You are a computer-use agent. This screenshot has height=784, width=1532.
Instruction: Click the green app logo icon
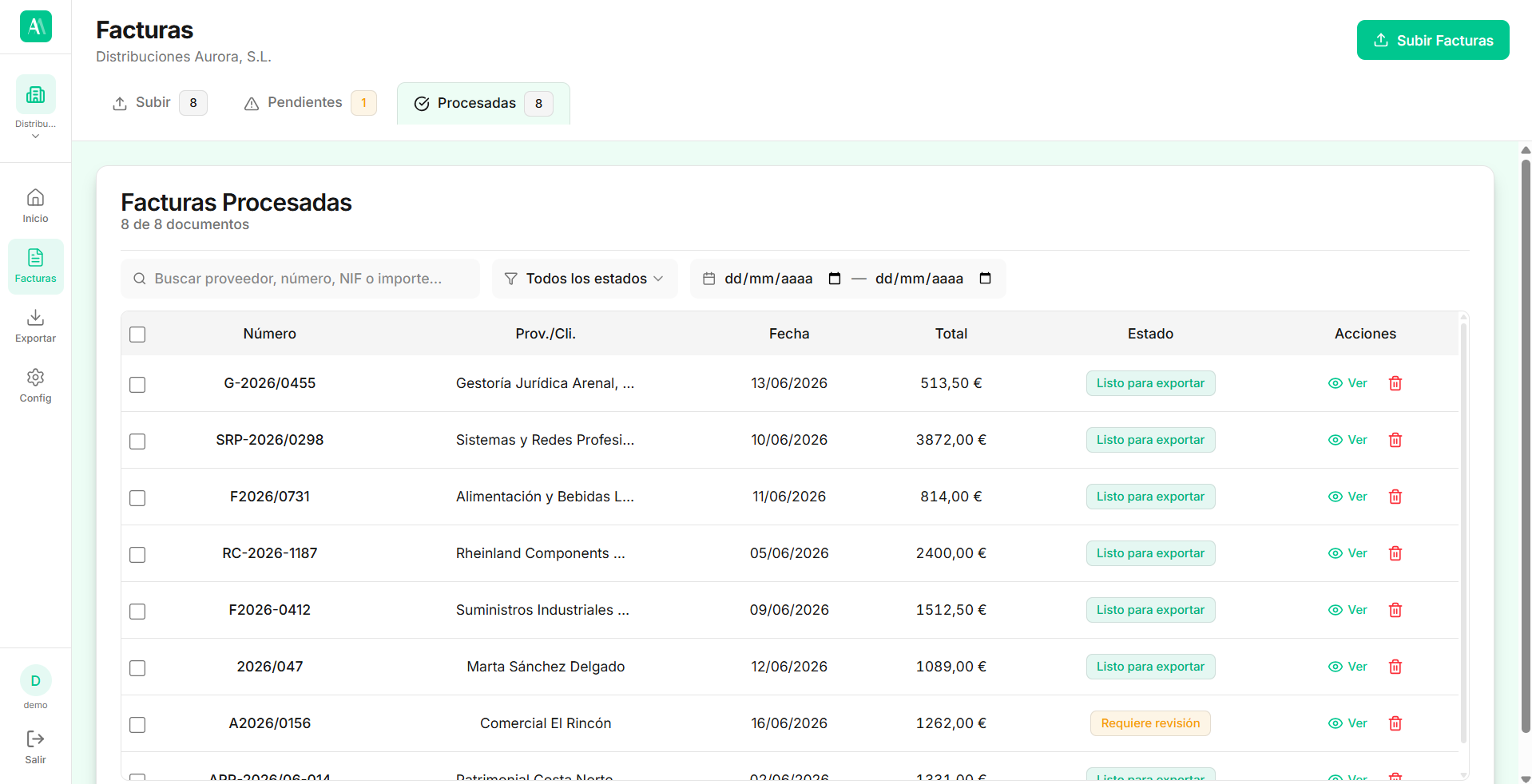[36, 26]
